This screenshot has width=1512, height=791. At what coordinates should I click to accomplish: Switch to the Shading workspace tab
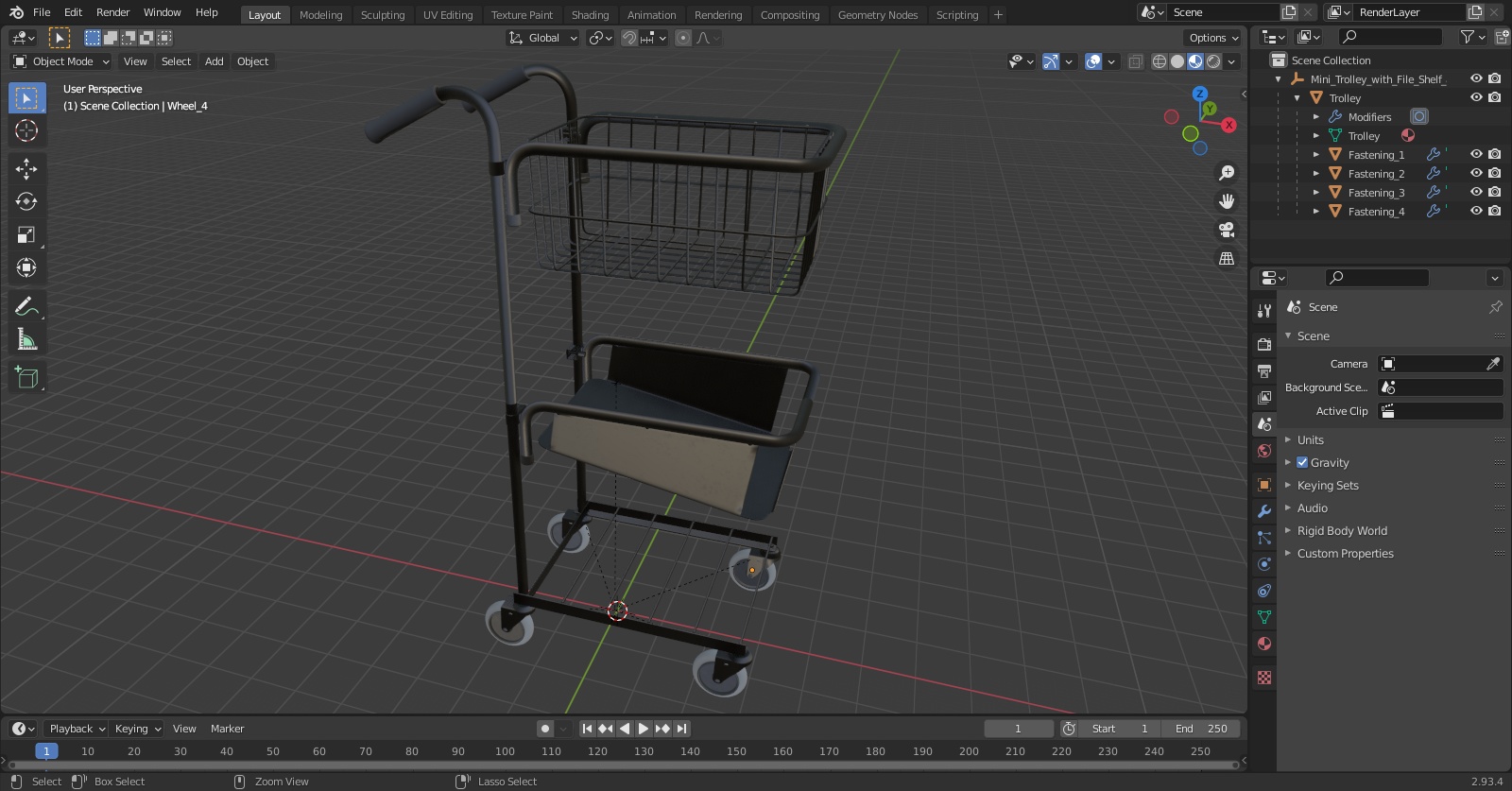[x=590, y=15]
